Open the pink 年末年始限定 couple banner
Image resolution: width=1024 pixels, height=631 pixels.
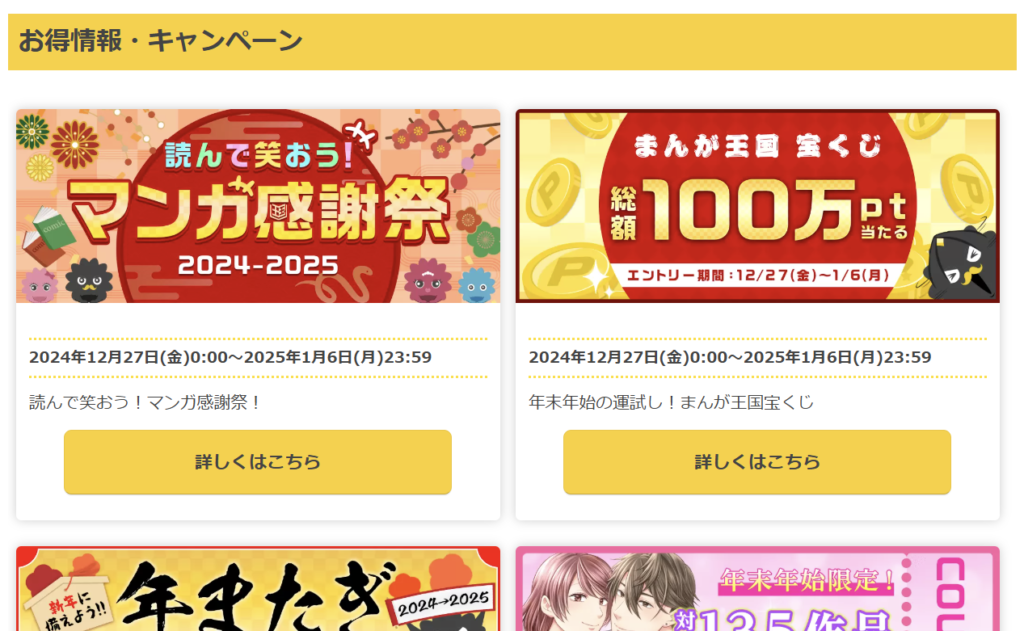coord(758,589)
